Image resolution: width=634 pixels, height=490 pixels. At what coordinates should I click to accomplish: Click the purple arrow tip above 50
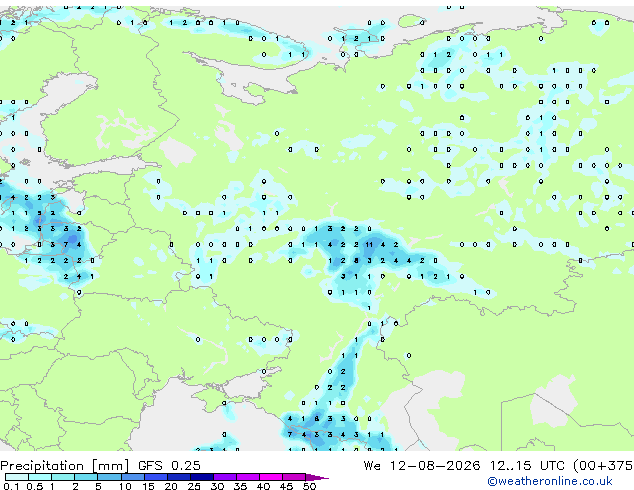317,477
